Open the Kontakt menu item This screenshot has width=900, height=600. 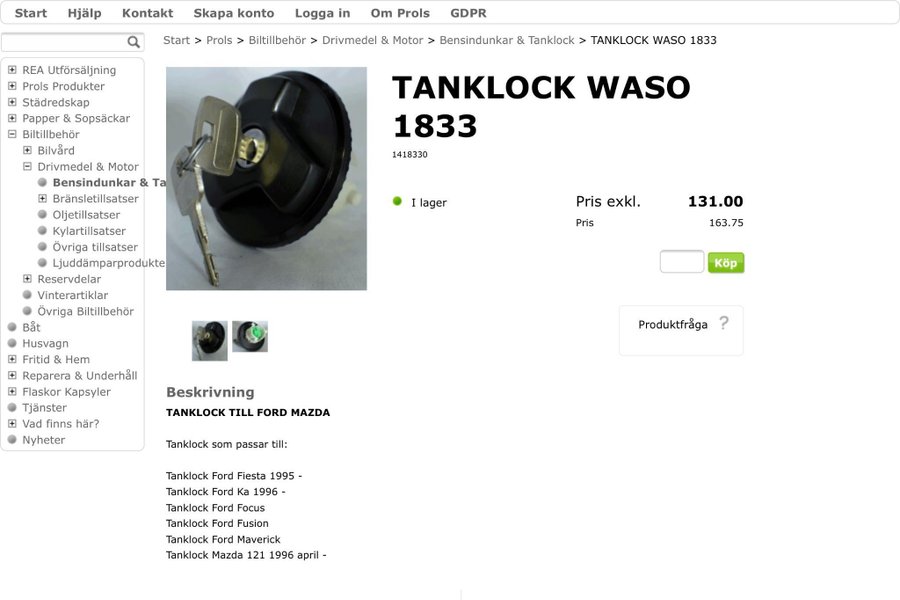click(x=148, y=13)
